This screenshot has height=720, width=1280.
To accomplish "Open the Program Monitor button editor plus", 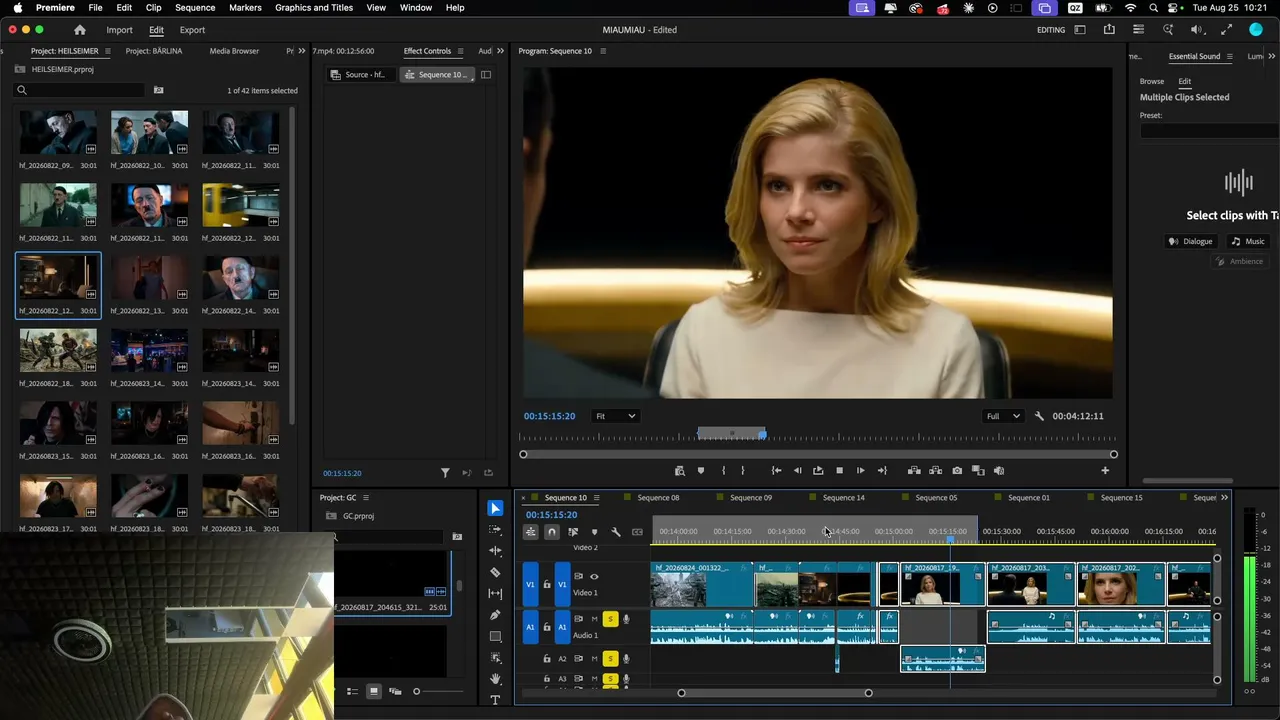I will (1105, 471).
